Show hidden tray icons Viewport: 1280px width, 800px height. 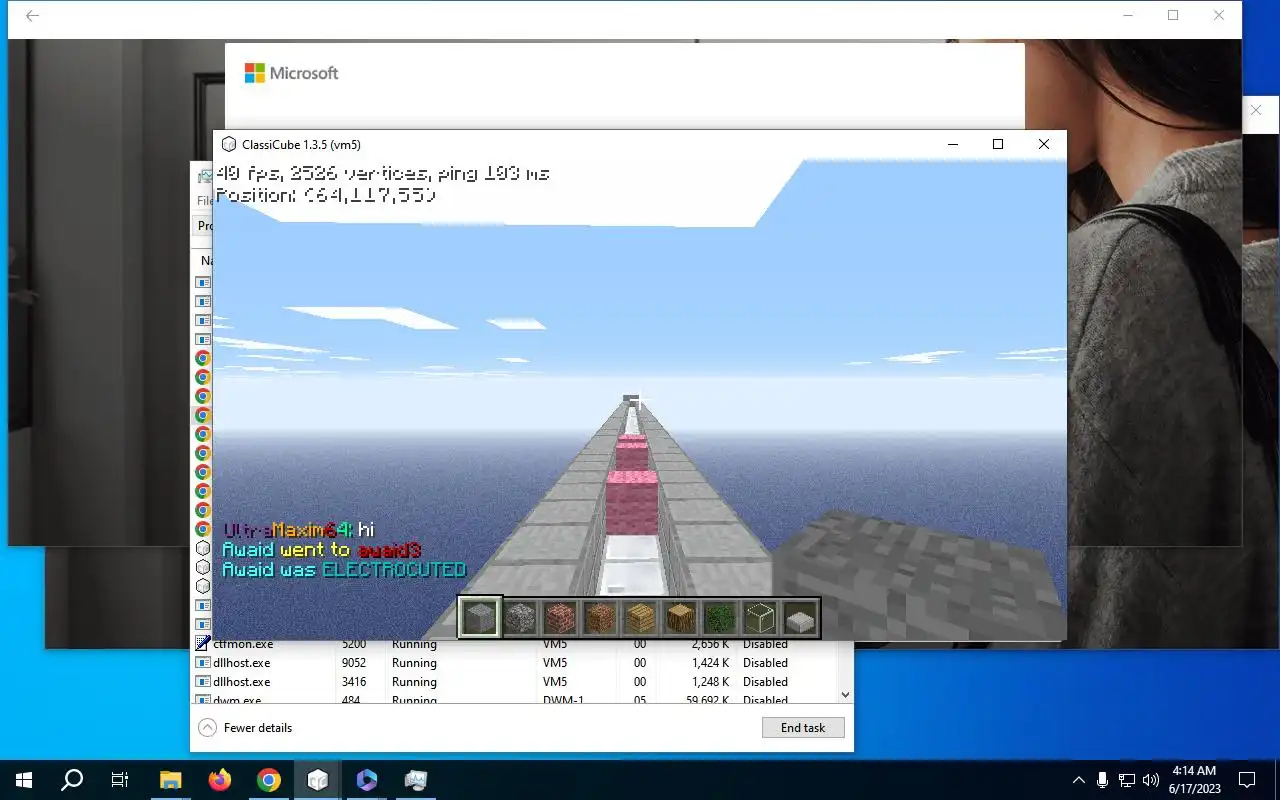pyautogui.click(x=1078, y=780)
